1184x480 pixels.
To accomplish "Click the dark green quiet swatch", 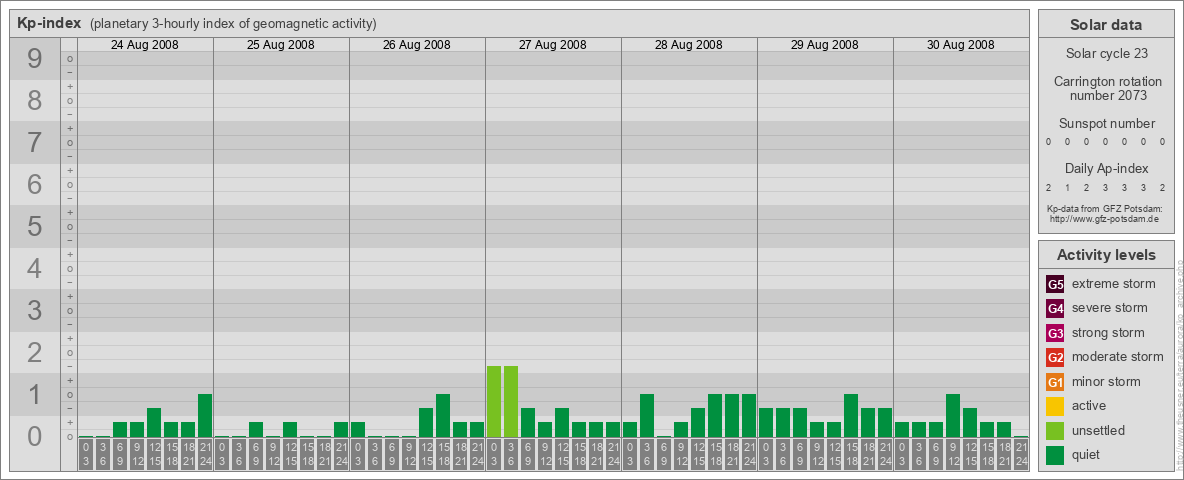I will tap(1055, 454).
